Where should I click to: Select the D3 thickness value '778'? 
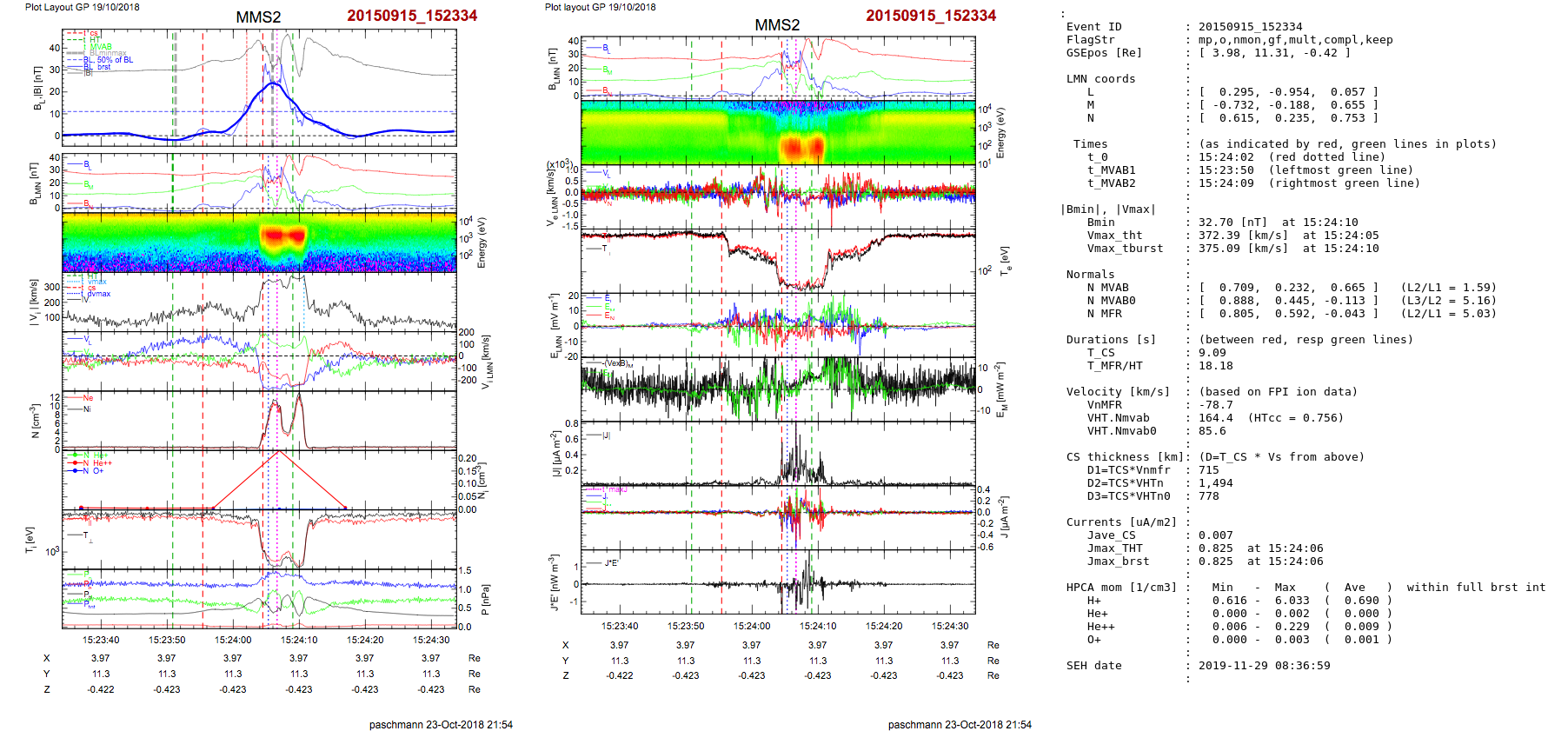coord(1209,496)
